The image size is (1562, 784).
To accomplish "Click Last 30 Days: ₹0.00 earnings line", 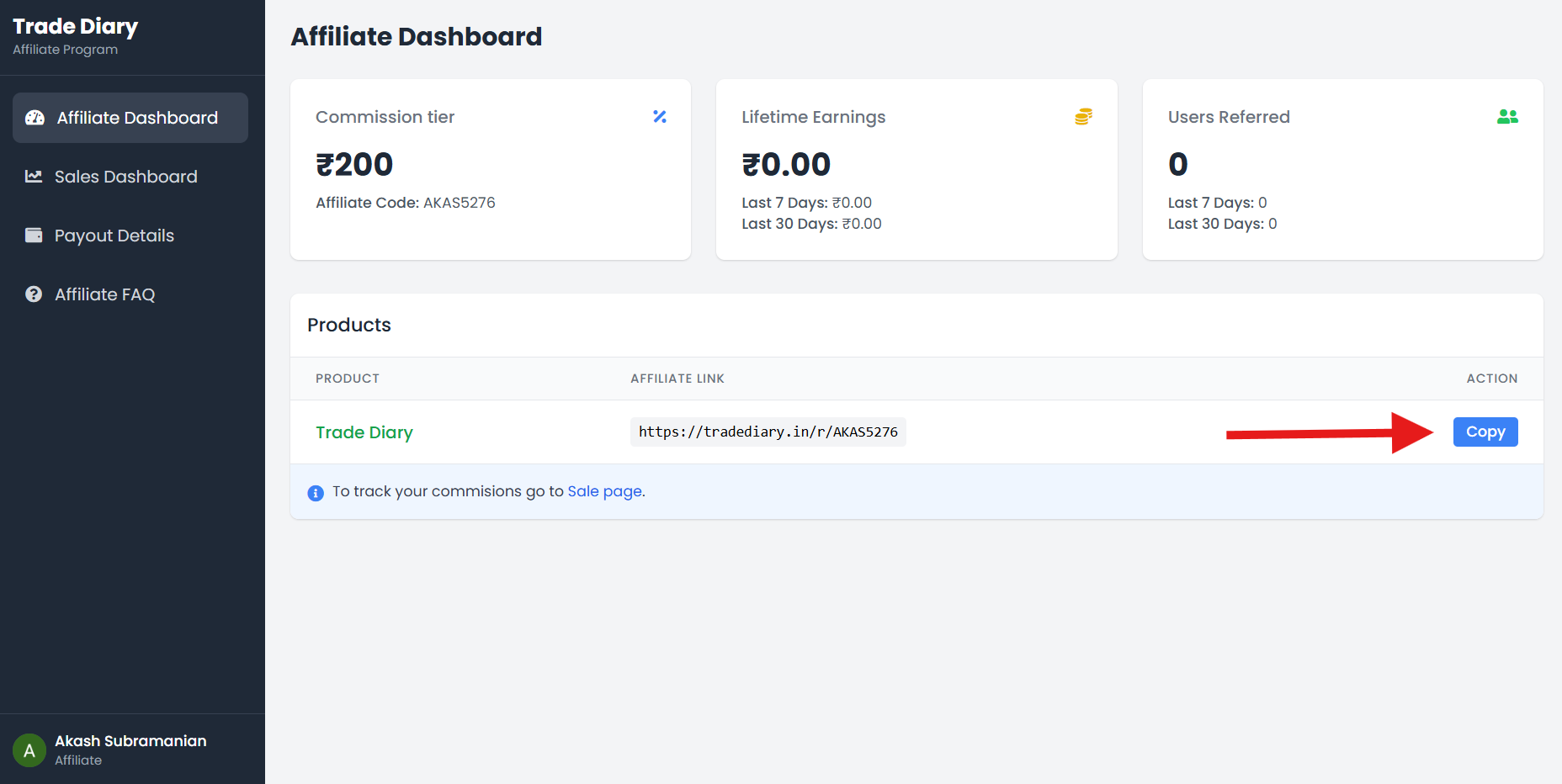I will pyautogui.click(x=812, y=224).
